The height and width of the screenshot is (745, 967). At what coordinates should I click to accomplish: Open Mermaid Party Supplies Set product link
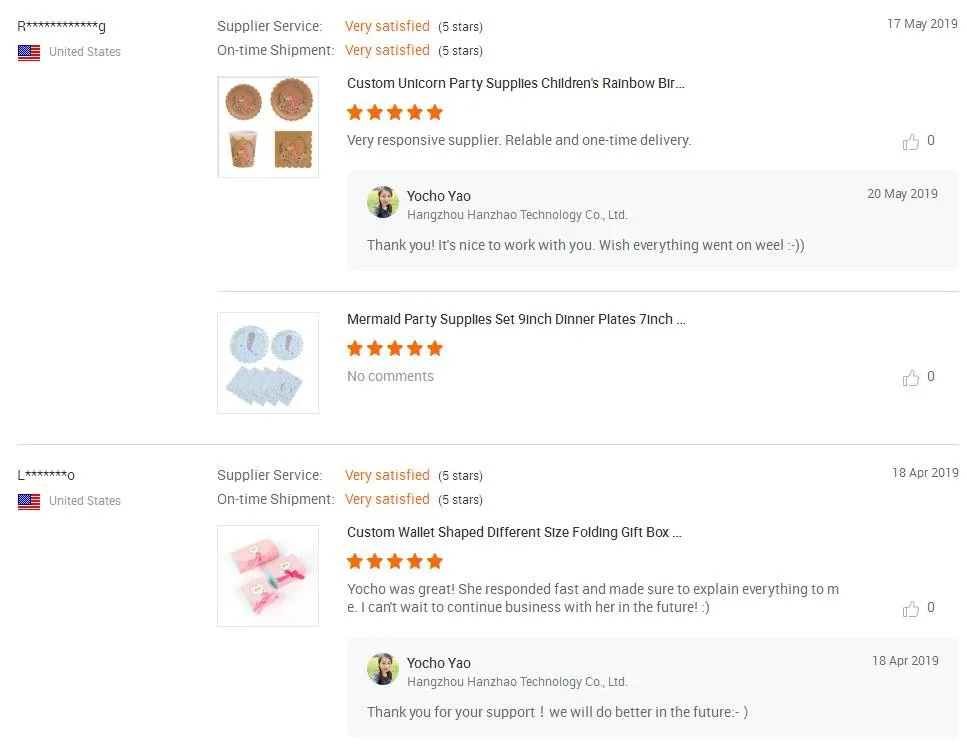(516, 320)
